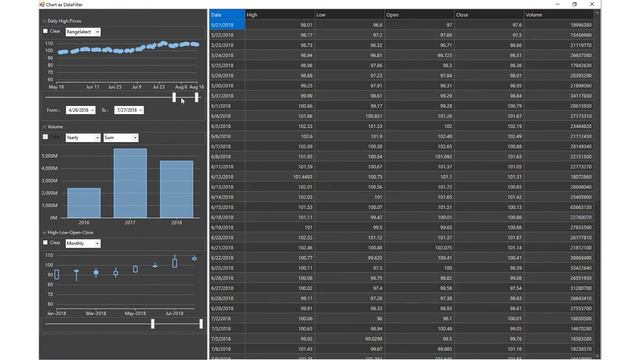Click right handle of Daily High range slider
Screen dimensions: 640x360
tap(197, 97)
